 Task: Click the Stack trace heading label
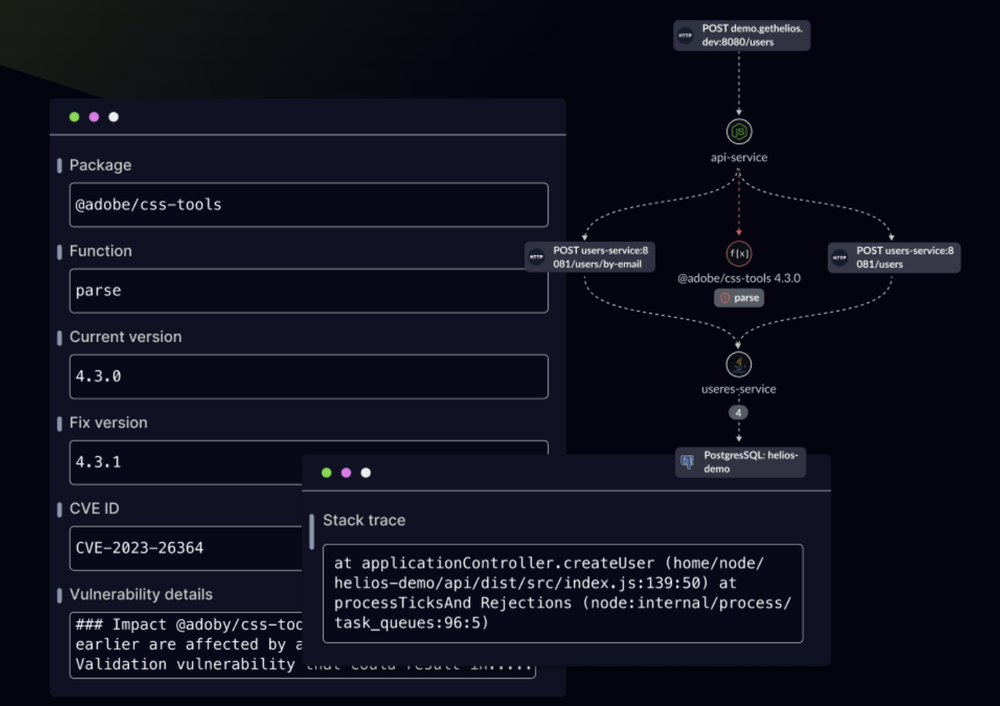(x=364, y=520)
